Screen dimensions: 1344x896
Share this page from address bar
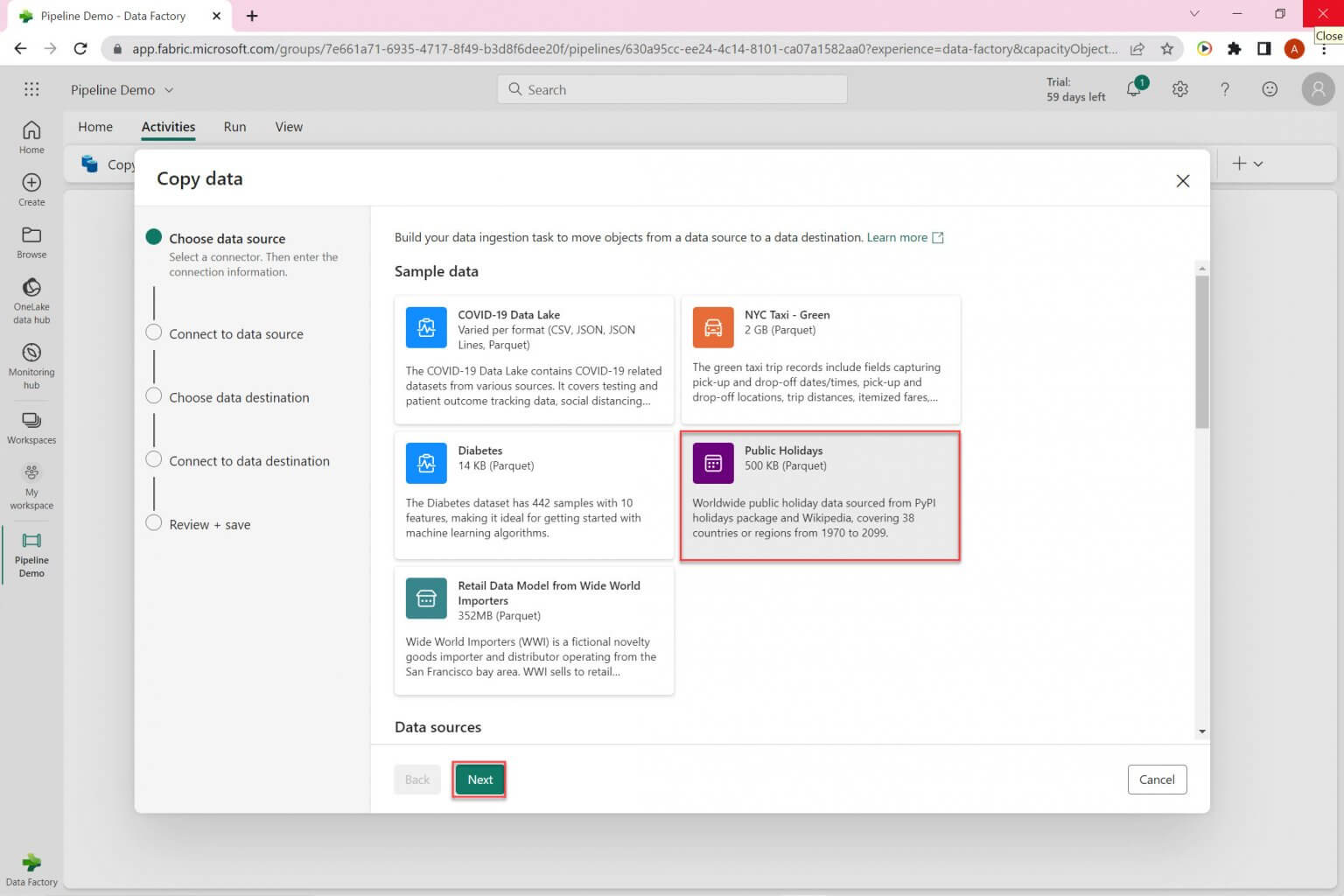(x=1137, y=49)
